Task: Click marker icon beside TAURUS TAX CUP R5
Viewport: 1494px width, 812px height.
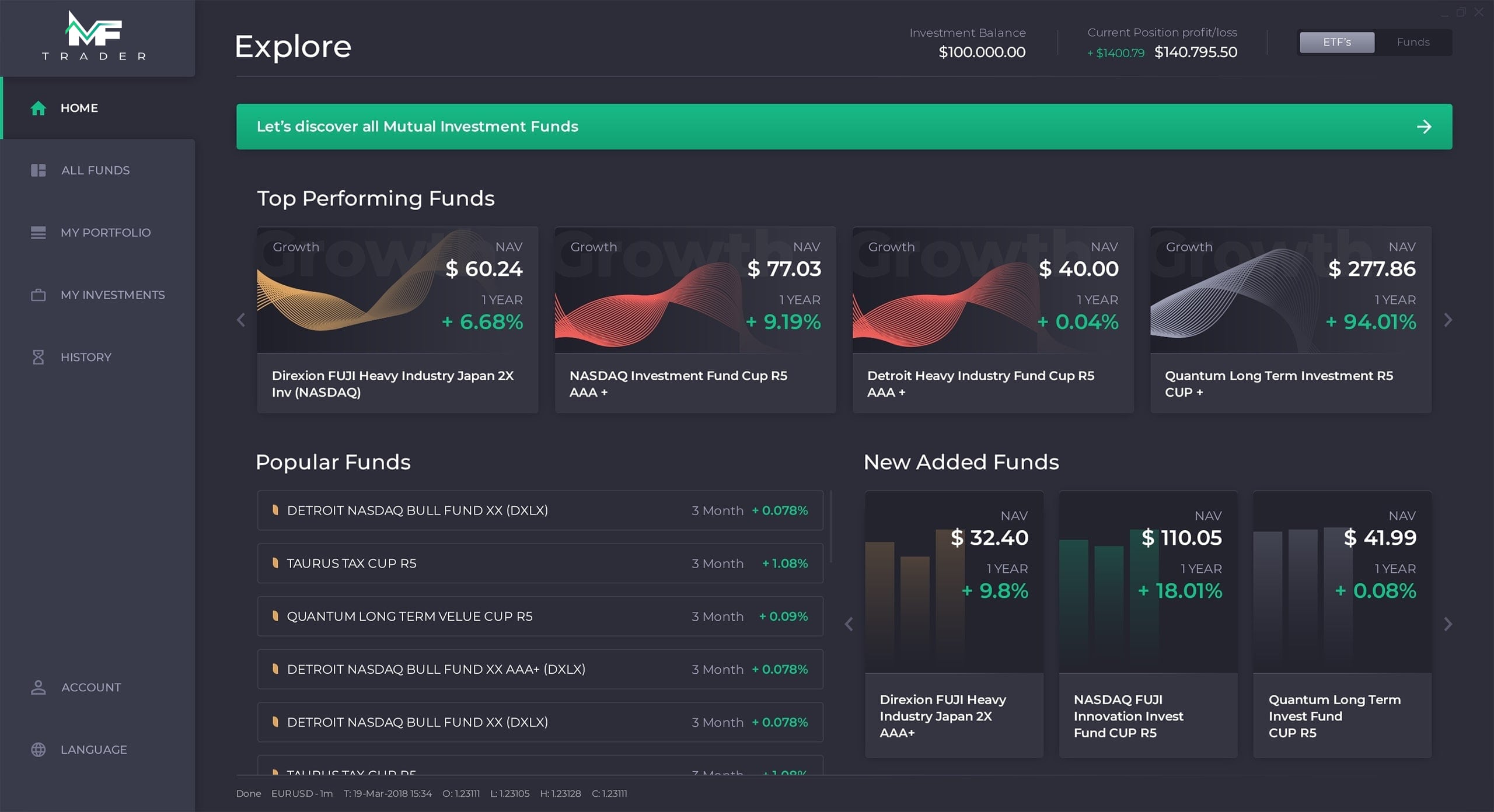Action: (x=275, y=563)
